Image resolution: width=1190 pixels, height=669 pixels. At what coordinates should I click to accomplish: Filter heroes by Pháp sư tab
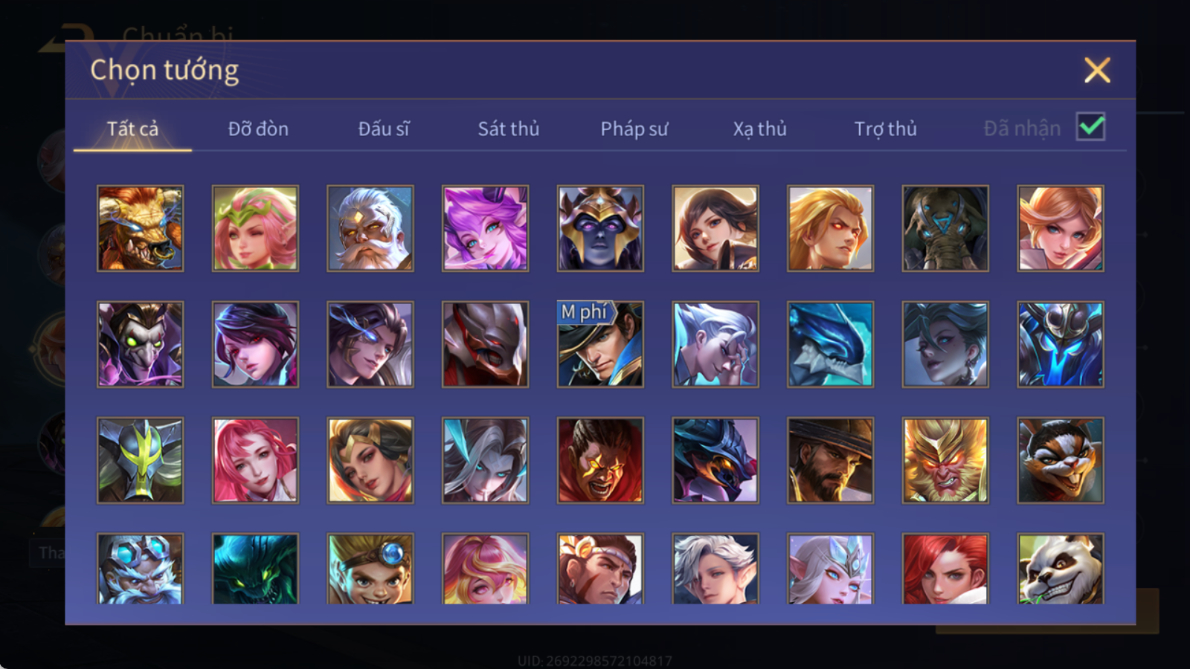(634, 129)
